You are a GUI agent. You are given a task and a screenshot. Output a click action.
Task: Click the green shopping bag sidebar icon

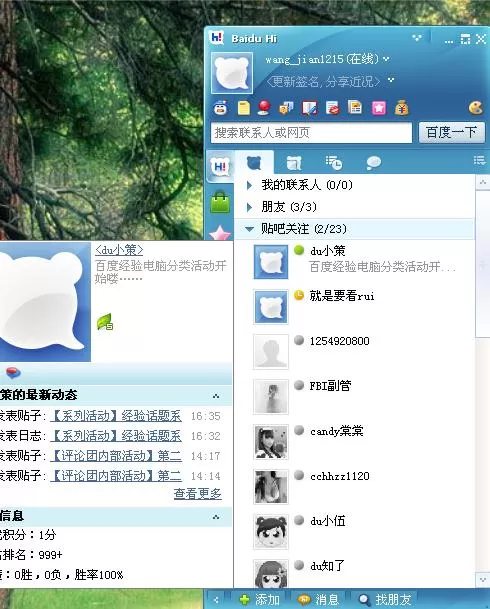(220, 202)
